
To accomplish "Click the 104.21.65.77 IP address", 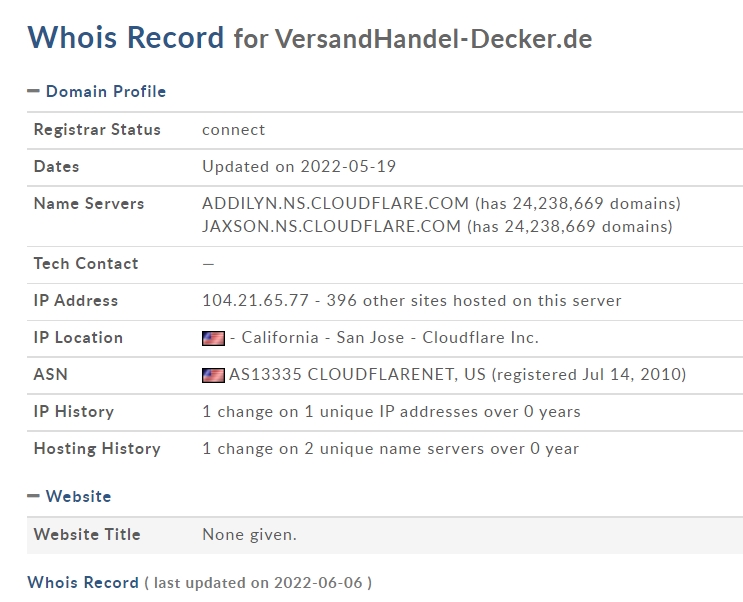I will (x=255, y=301).
